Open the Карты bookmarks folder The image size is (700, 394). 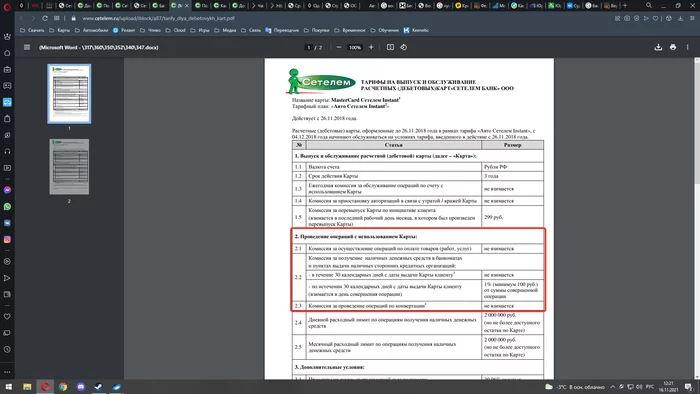[x=60, y=30]
